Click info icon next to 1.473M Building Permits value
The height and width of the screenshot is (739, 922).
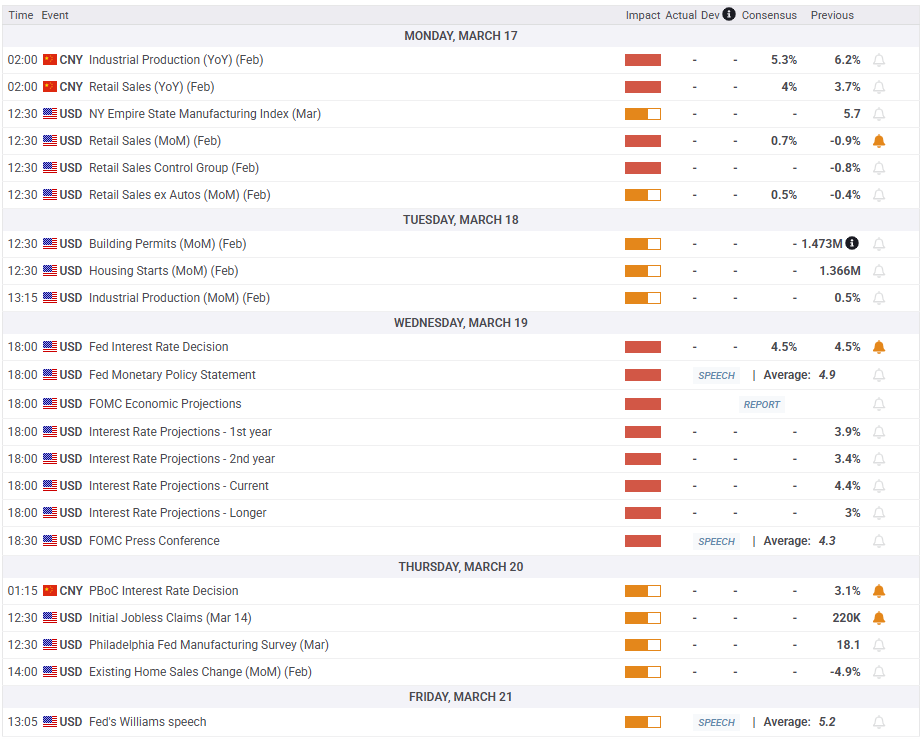[852, 243]
